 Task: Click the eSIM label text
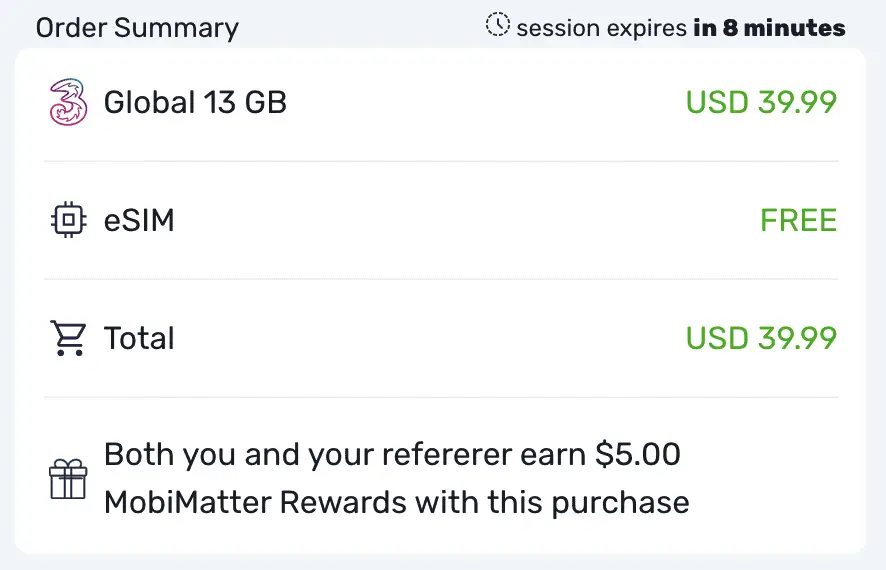click(x=139, y=220)
